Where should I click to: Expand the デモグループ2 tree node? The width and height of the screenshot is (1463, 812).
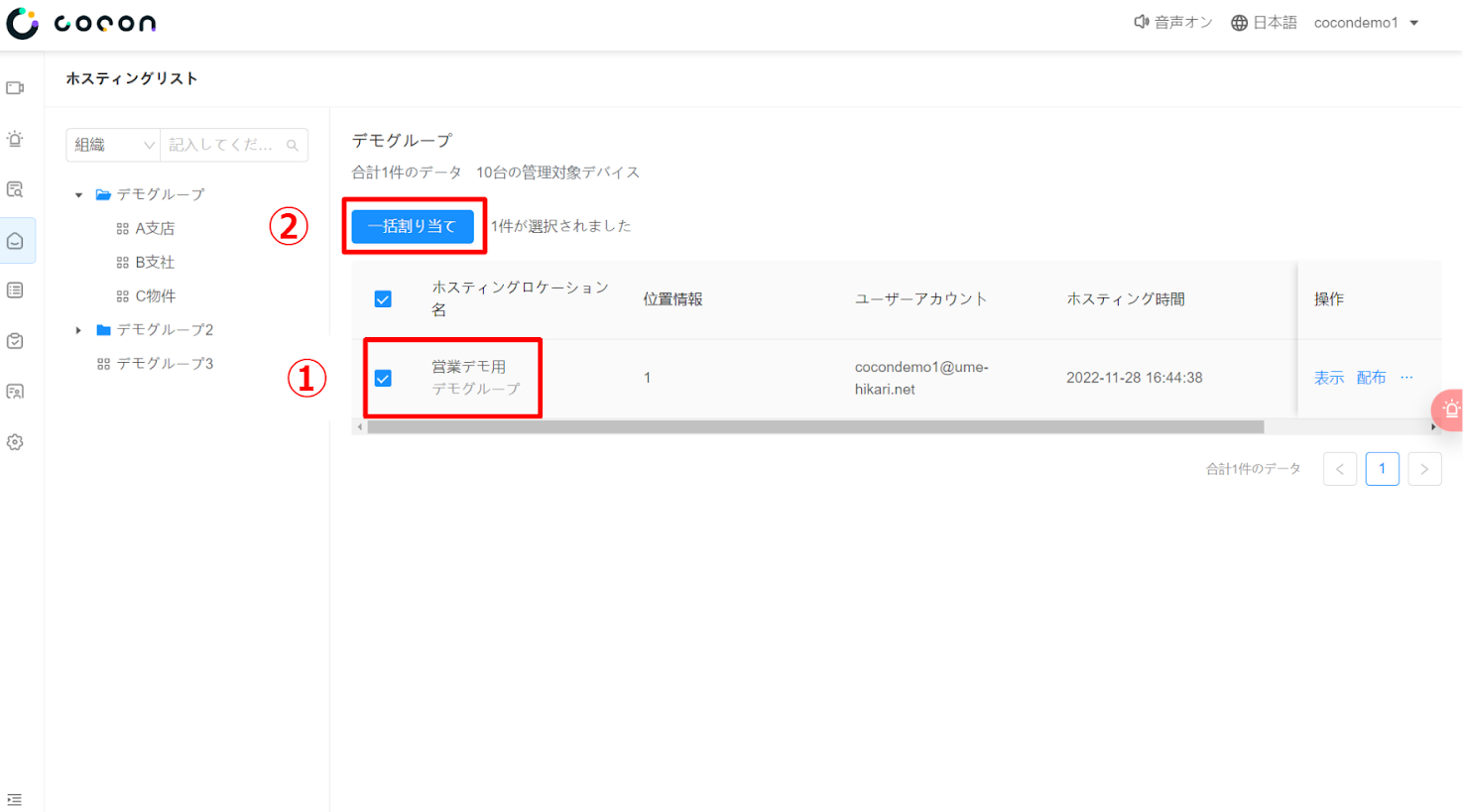tap(78, 330)
